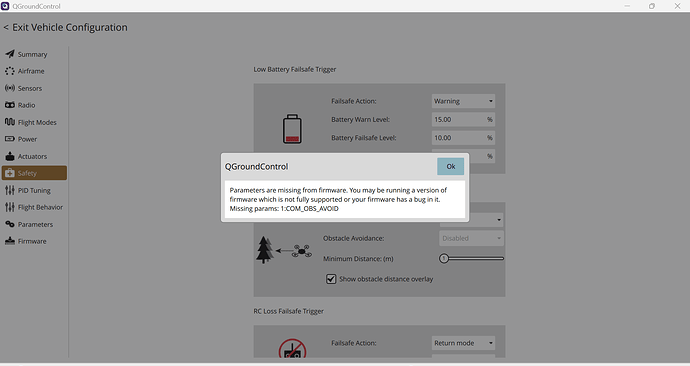Click the Parameters gears icon
Image resolution: width=690 pixels, height=366 pixels.
click(10, 224)
